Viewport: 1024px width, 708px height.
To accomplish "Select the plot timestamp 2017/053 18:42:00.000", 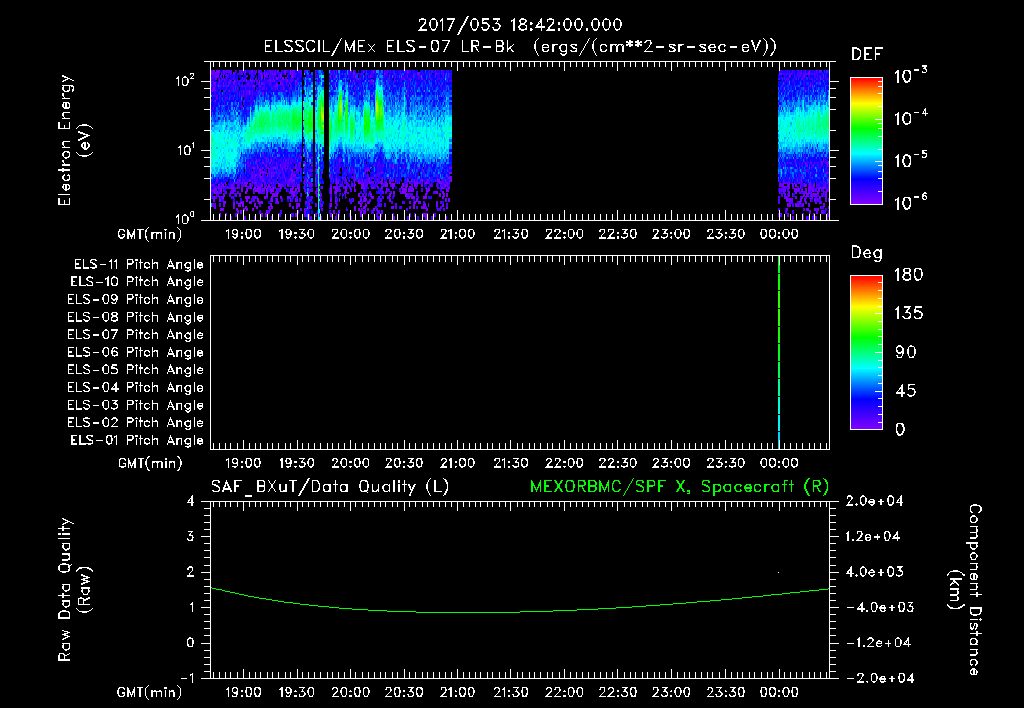I will 520,25.
